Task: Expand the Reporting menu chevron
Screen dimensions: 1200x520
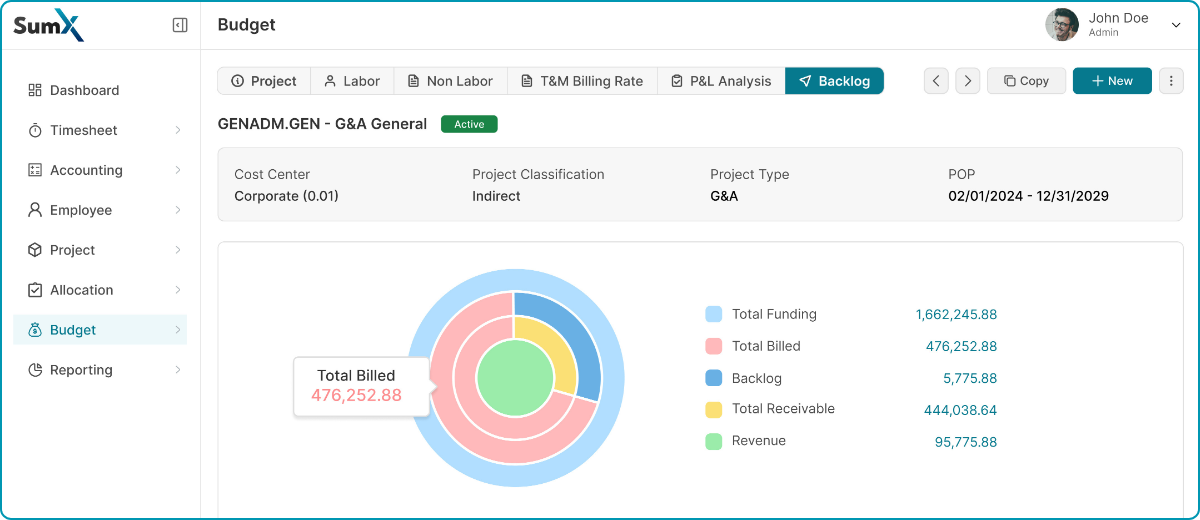Action: coord(178,370)
